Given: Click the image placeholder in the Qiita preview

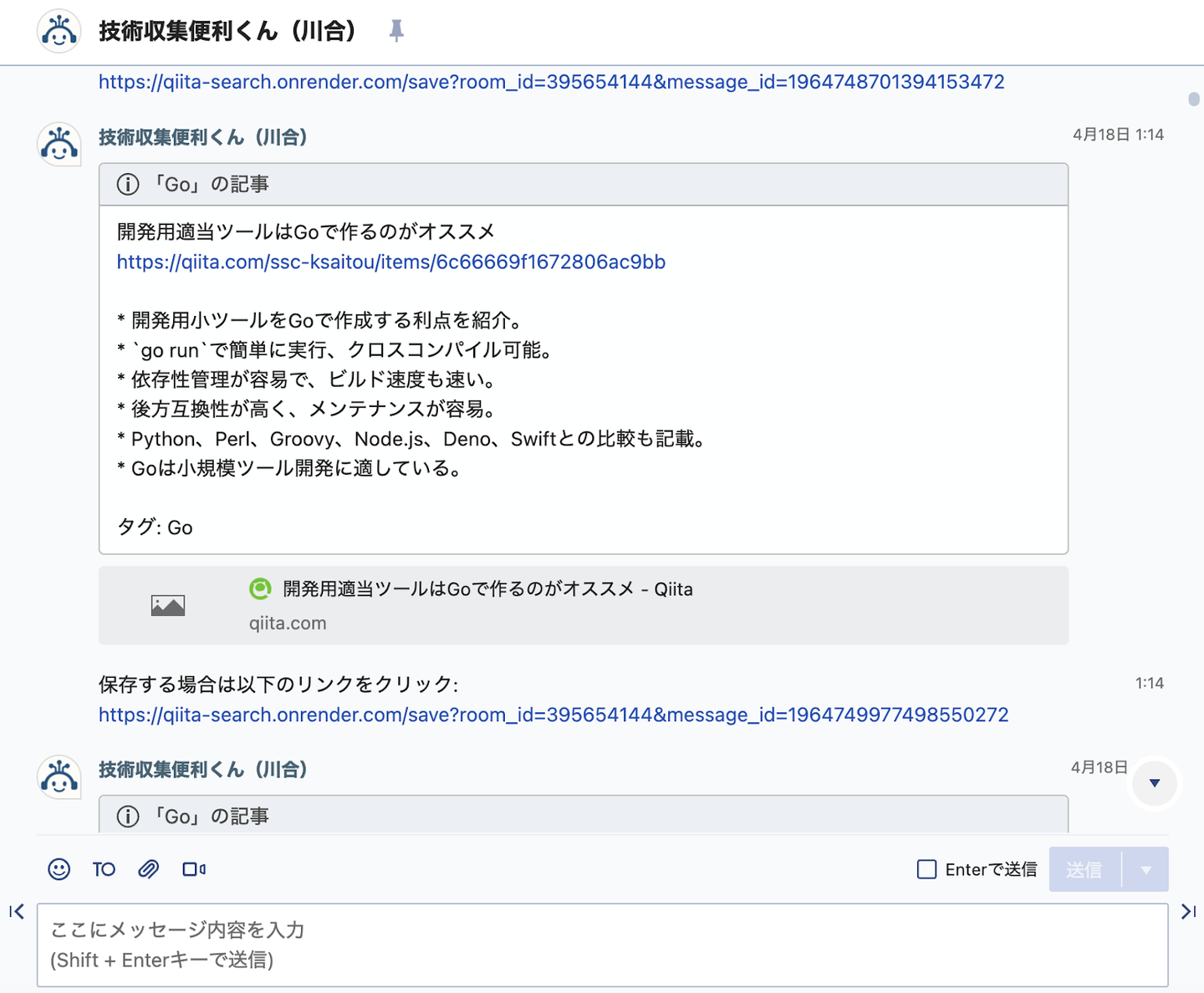Looking at the screenshot, I should tap(168, 605).
